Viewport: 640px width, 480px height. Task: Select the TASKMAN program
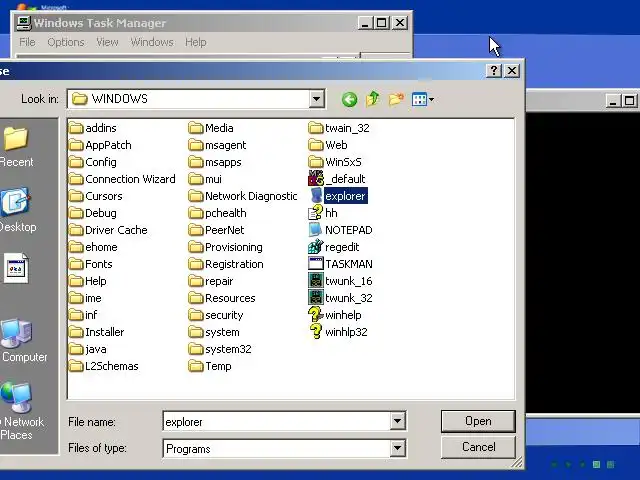coord(340,264)
